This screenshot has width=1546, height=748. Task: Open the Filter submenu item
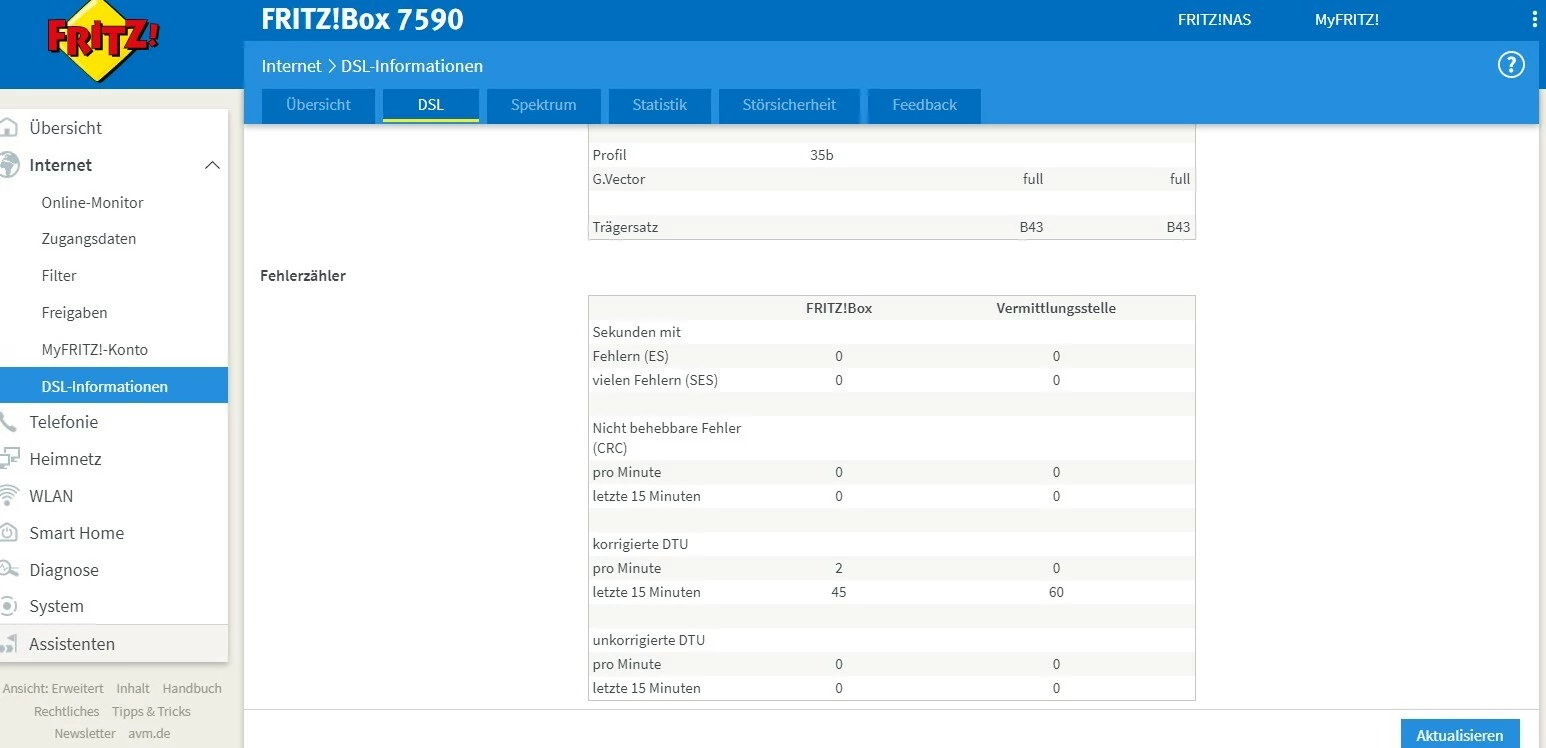pos(59,276)
